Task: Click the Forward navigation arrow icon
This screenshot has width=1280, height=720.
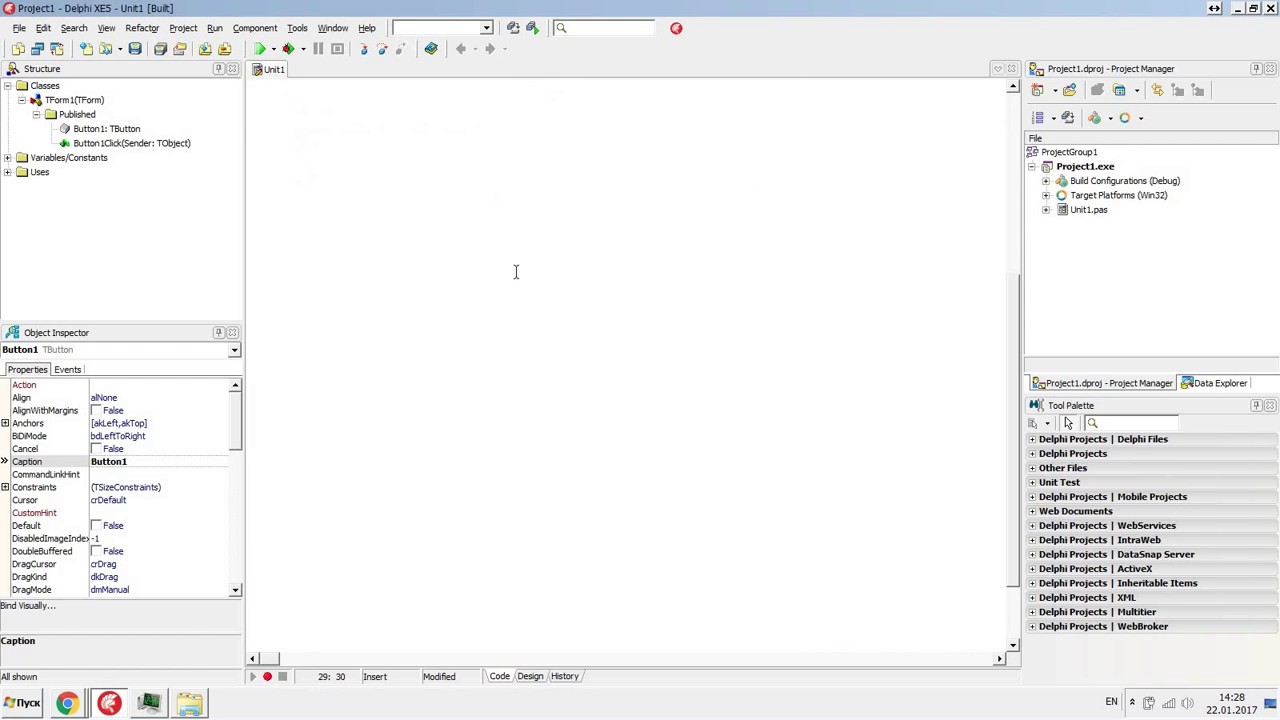Action: 490,48
